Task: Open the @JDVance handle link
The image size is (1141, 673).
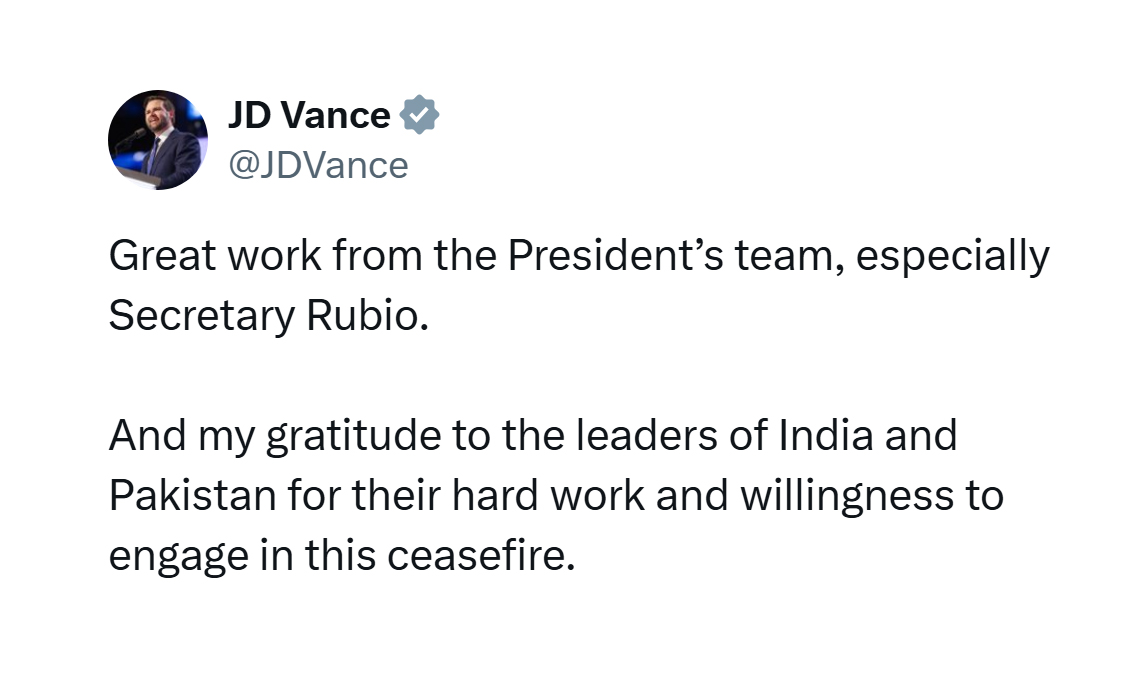Action: (x=318, y=165)
